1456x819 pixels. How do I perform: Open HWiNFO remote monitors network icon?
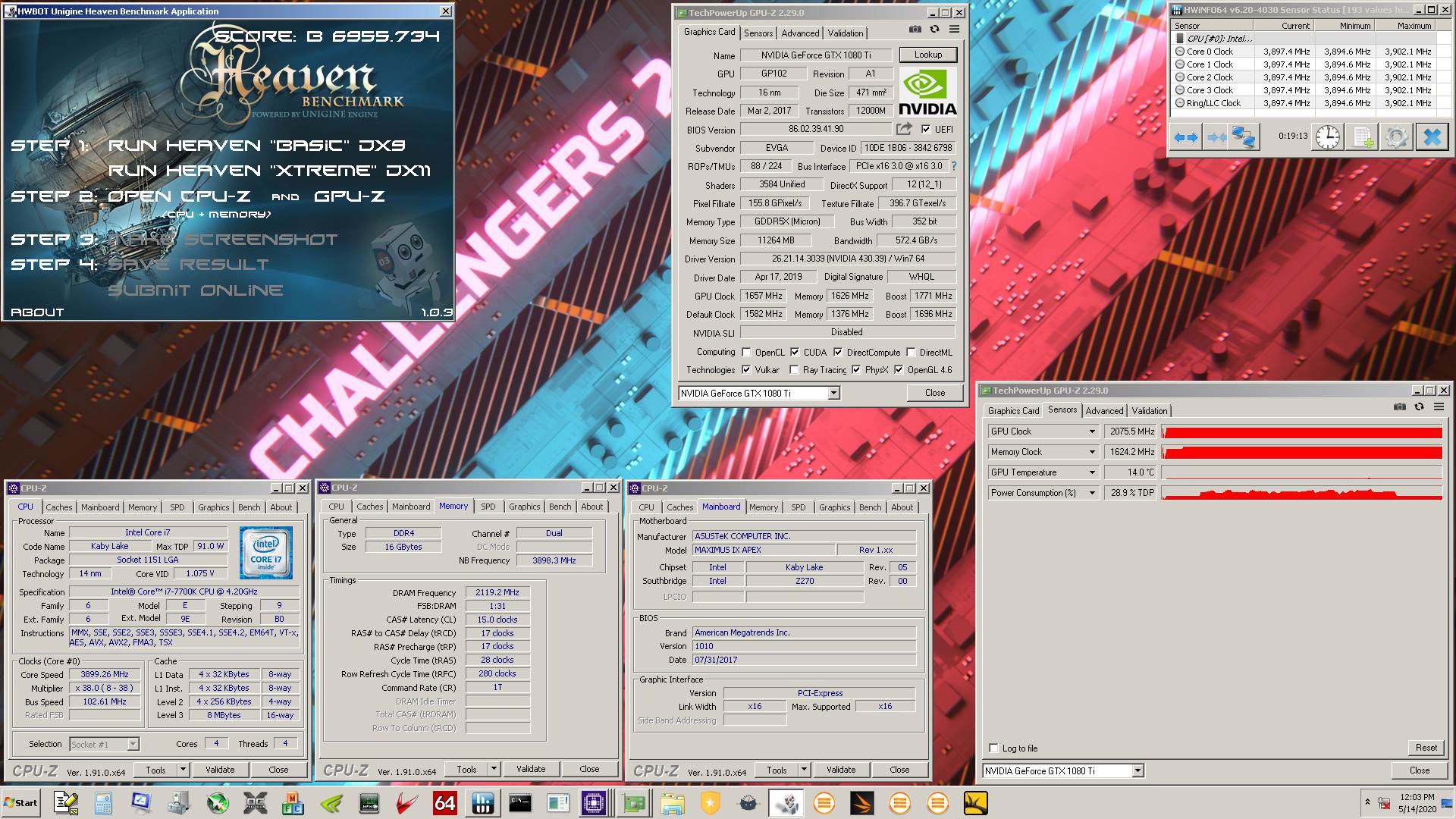pyautogui.click(x=1244, y=137)
